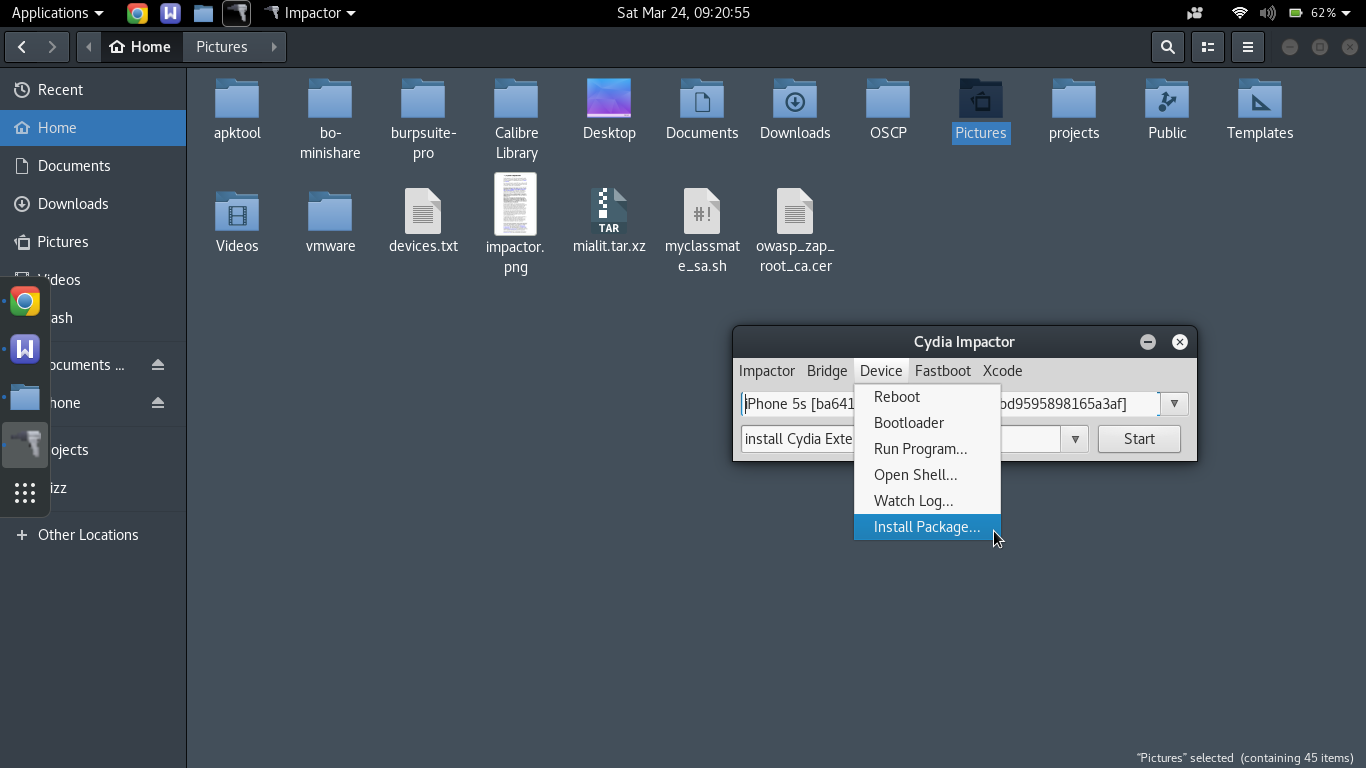Open the burpsuite-pro folder
The height and width of the screenshot is (768, 1366).
pyautogui.click(x=423, y=120)
